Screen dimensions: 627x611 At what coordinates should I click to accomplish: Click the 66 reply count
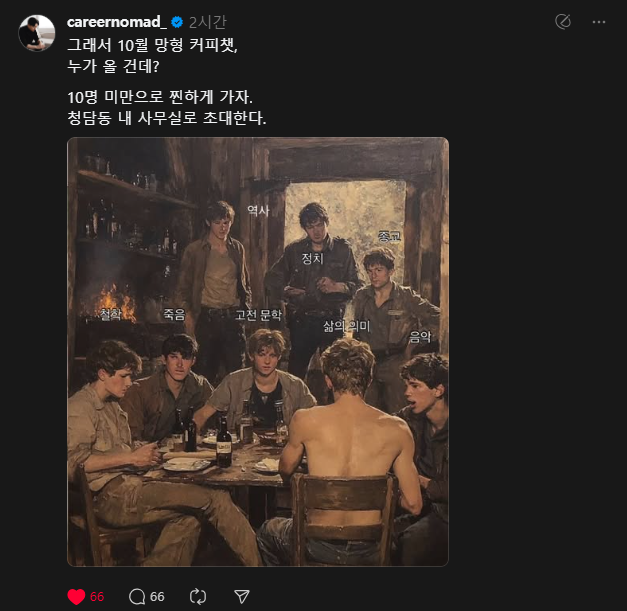point(157,596)
